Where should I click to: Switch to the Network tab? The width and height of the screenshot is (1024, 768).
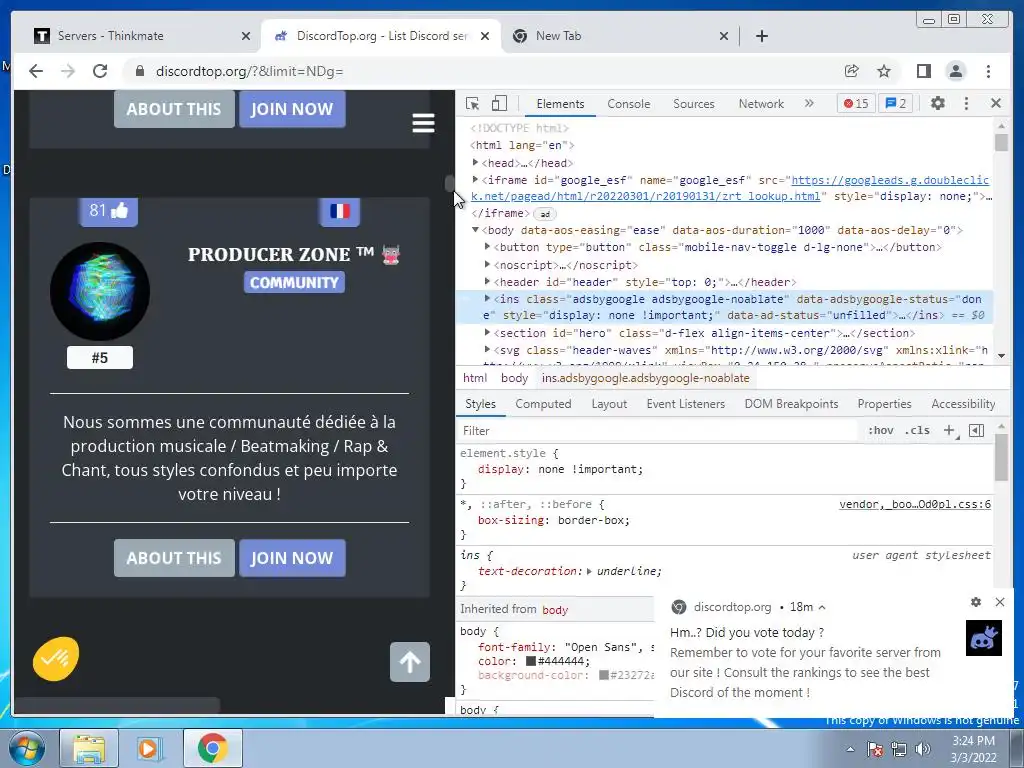(x=761, y=104)
